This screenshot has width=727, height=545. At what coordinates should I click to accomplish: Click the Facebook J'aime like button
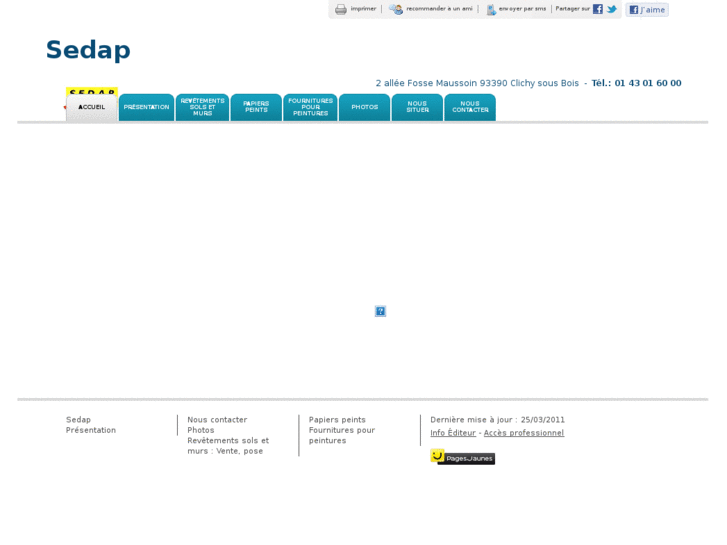coord(647,10)
